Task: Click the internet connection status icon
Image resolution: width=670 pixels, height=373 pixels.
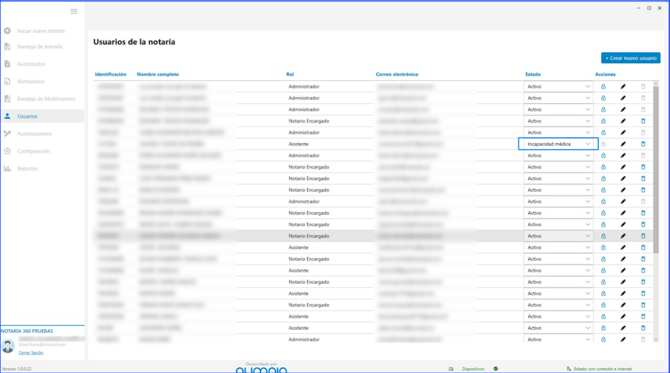Action: (569, 369)
